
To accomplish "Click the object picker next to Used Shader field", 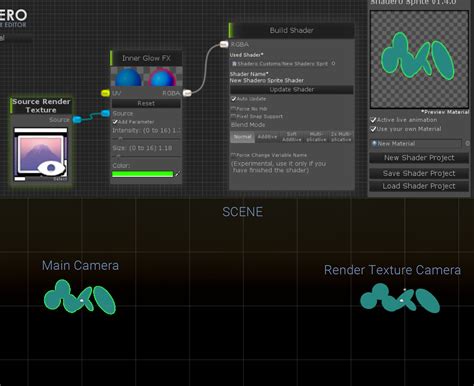I will 333,63.
